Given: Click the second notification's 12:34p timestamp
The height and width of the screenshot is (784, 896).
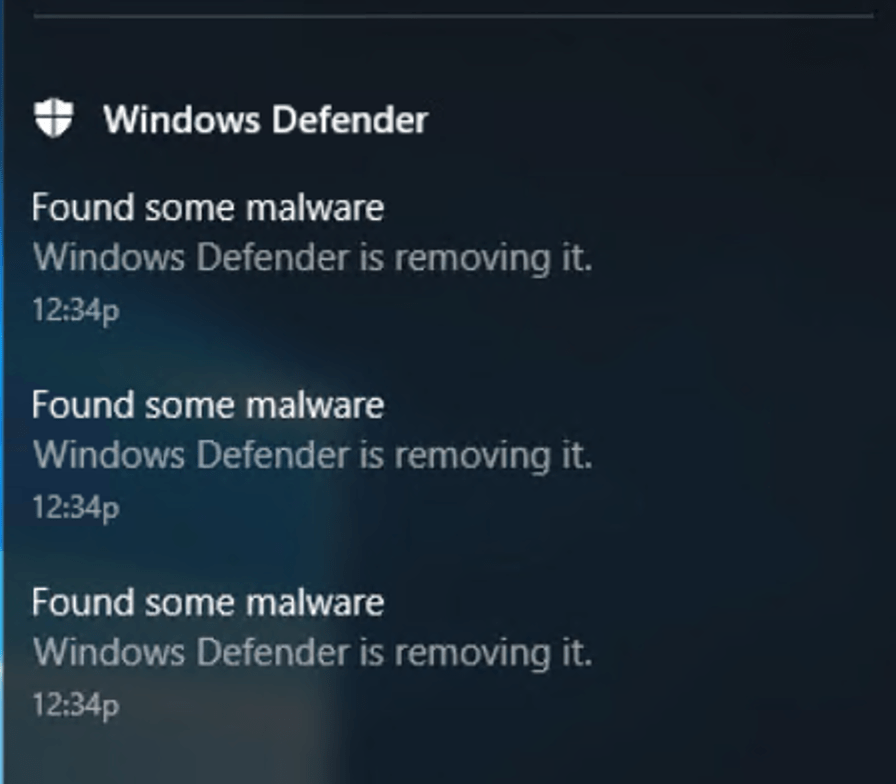Looking at the screenshot, I should tap(76, 508).
